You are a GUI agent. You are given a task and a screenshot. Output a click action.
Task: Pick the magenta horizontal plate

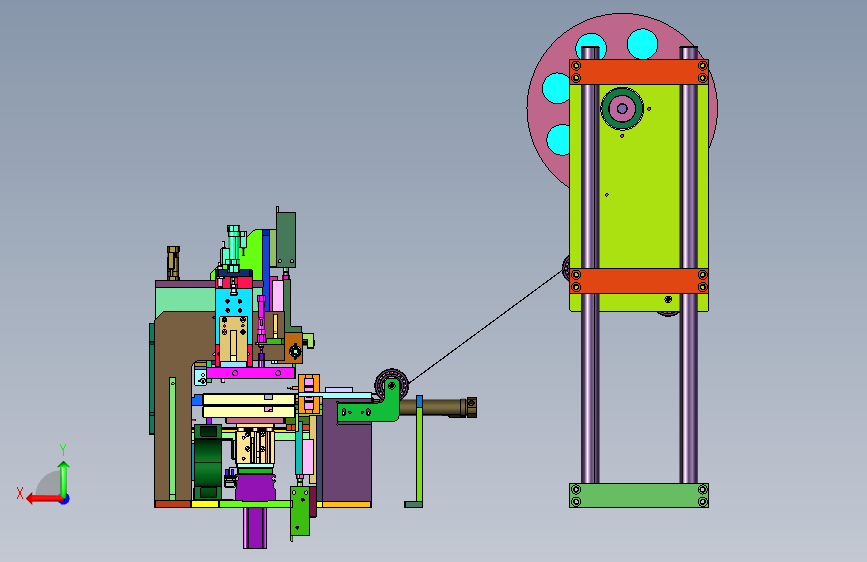tap(250, 373)
